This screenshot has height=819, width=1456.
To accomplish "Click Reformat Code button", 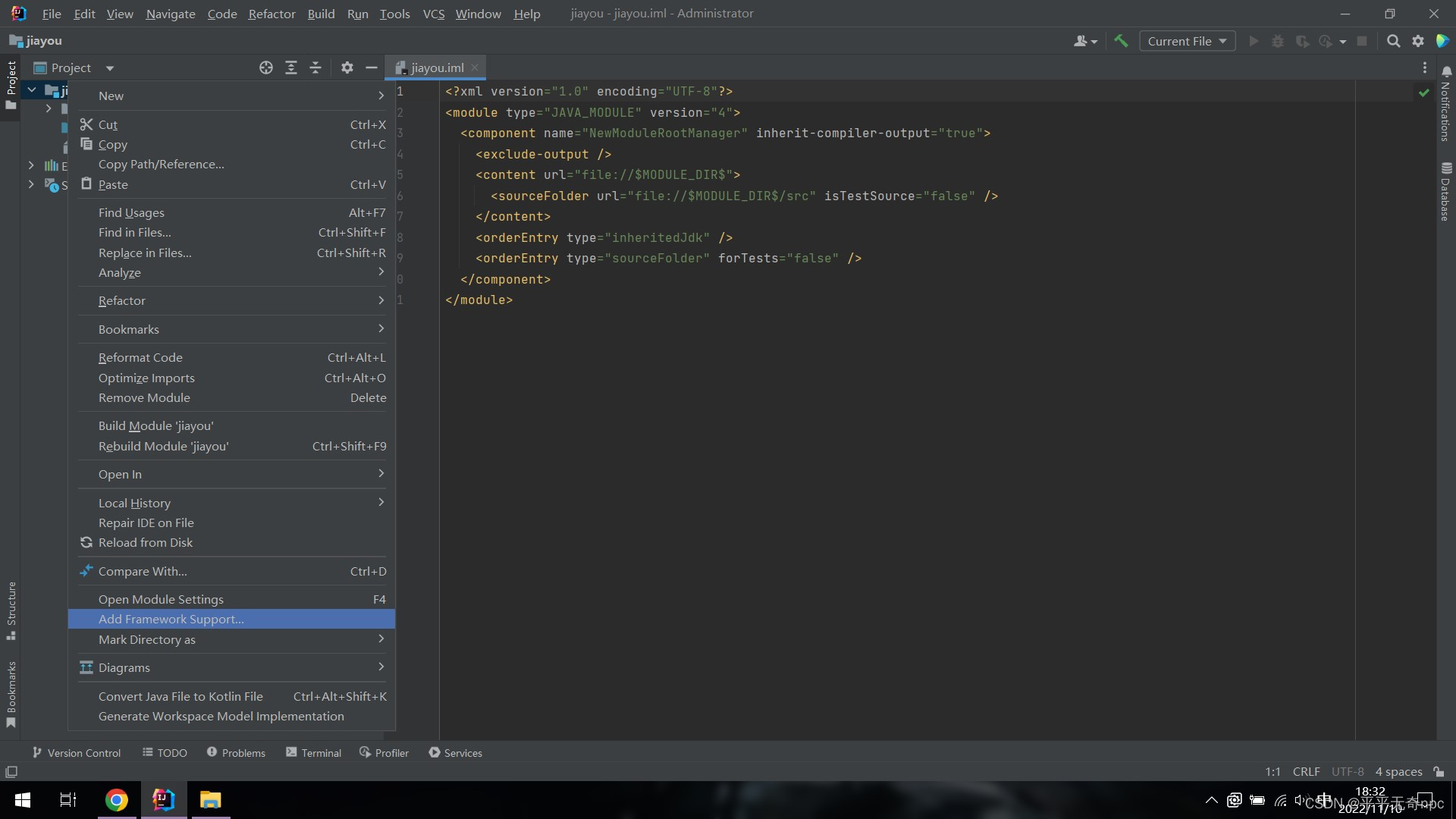I will pyautogui.click(x=141, y=357).
